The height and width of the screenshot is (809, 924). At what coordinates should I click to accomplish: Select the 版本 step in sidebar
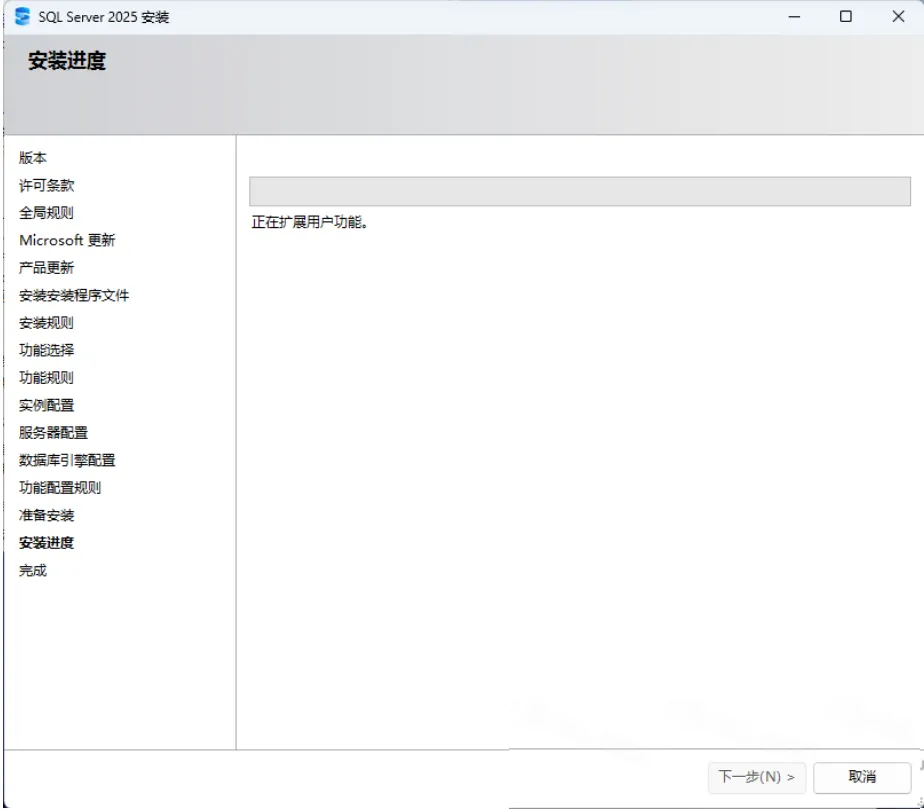click(x=32, y=158)
